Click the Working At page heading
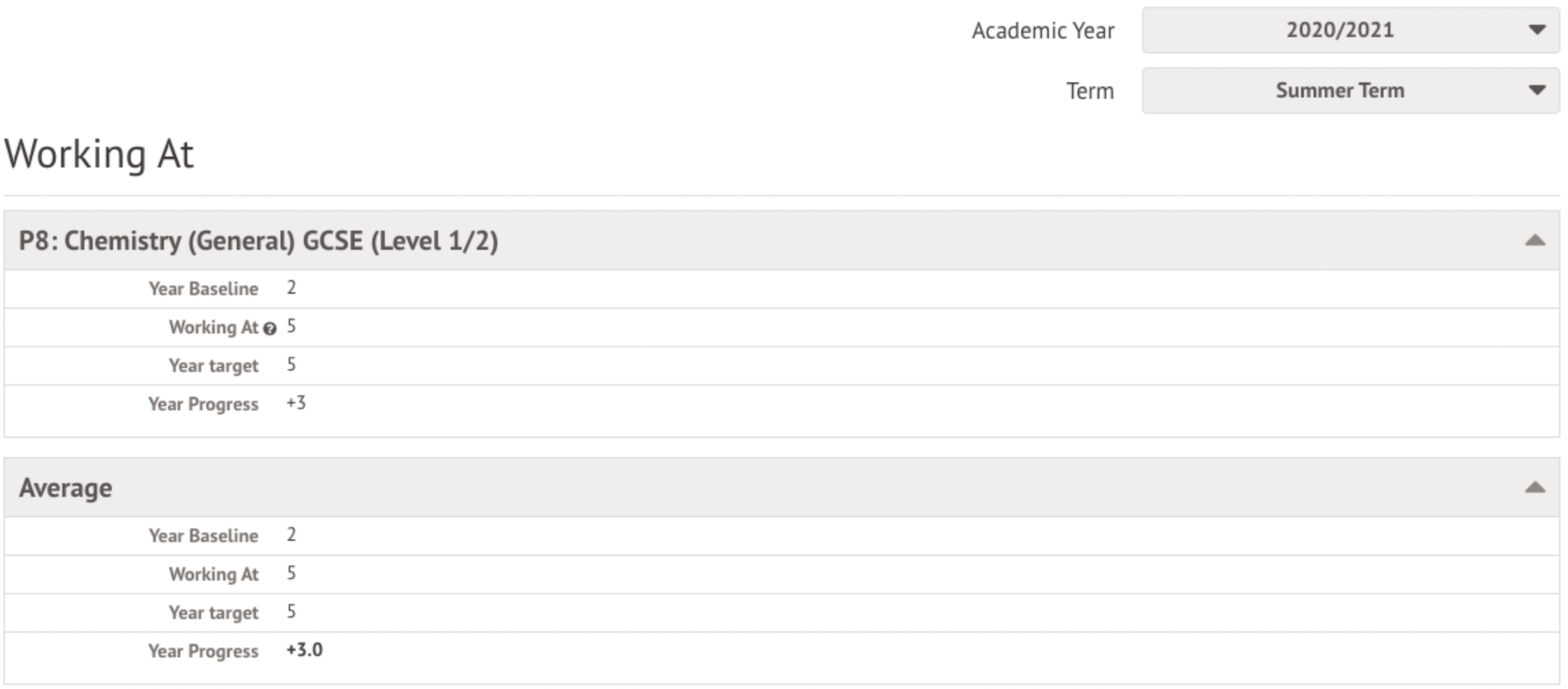Screen dimensions: 1568x689 99,154
